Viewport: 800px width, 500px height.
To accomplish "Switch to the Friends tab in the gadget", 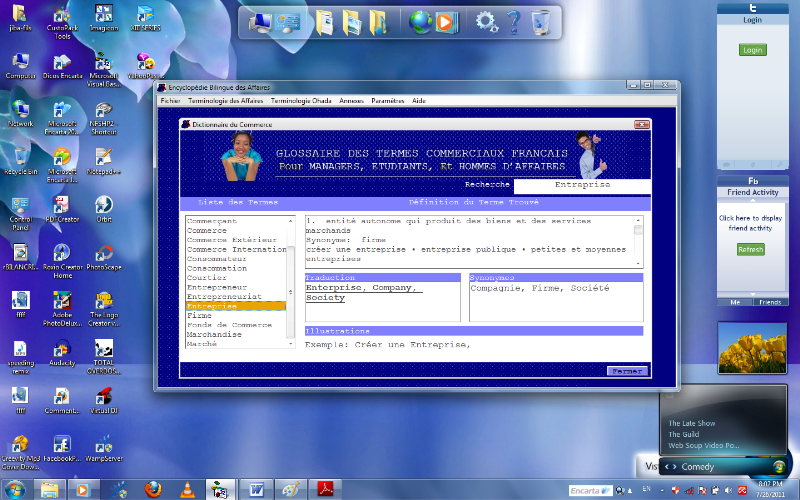I will pos(770,301).
